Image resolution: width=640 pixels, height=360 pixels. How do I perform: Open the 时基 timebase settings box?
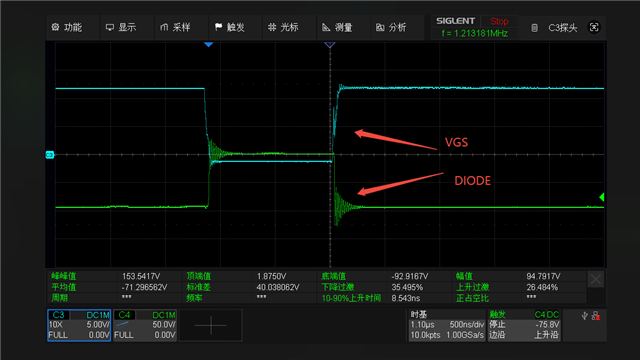point(447,325)
